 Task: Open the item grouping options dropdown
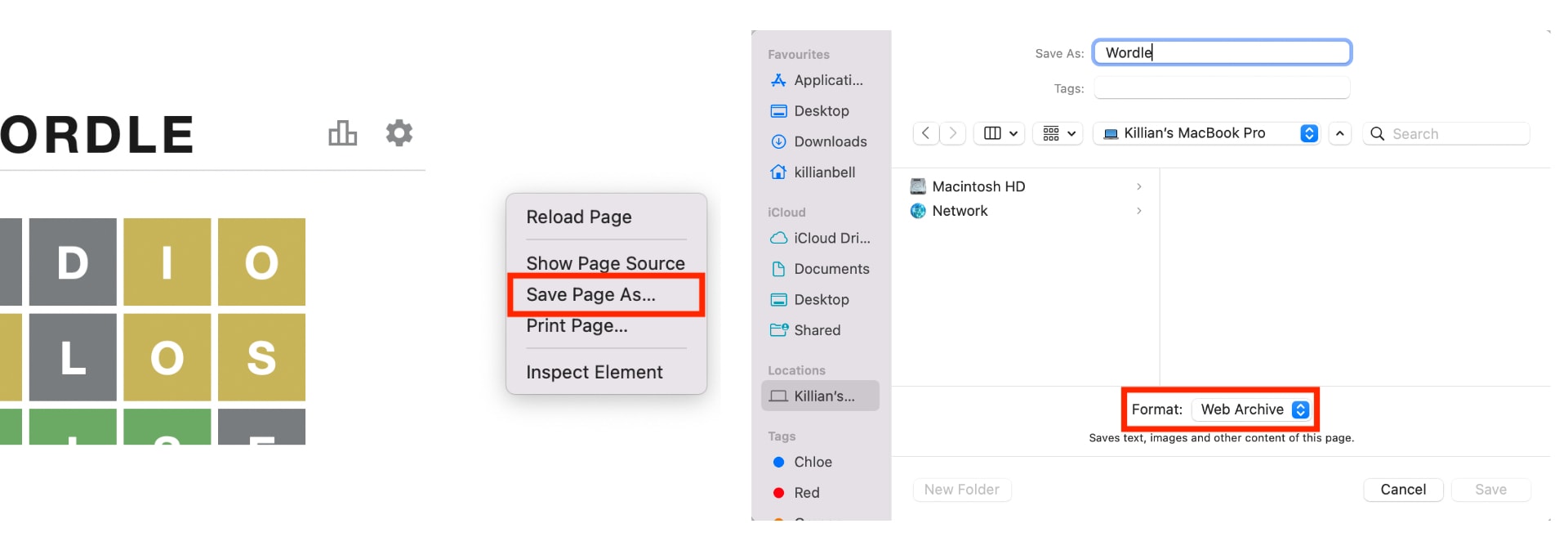coord(1058,133)
